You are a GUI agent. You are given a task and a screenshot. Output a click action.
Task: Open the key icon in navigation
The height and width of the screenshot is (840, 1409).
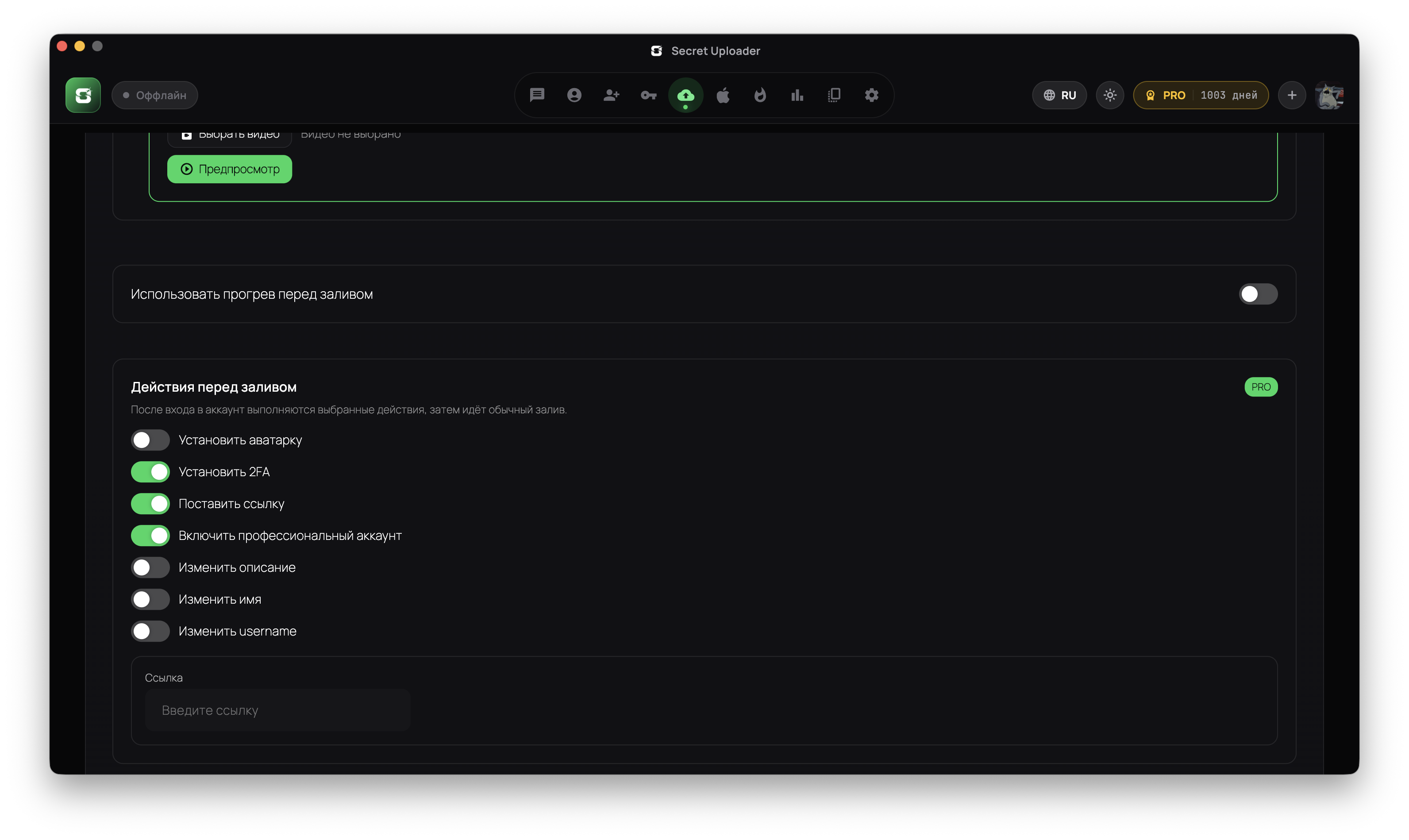pos(648,95)
